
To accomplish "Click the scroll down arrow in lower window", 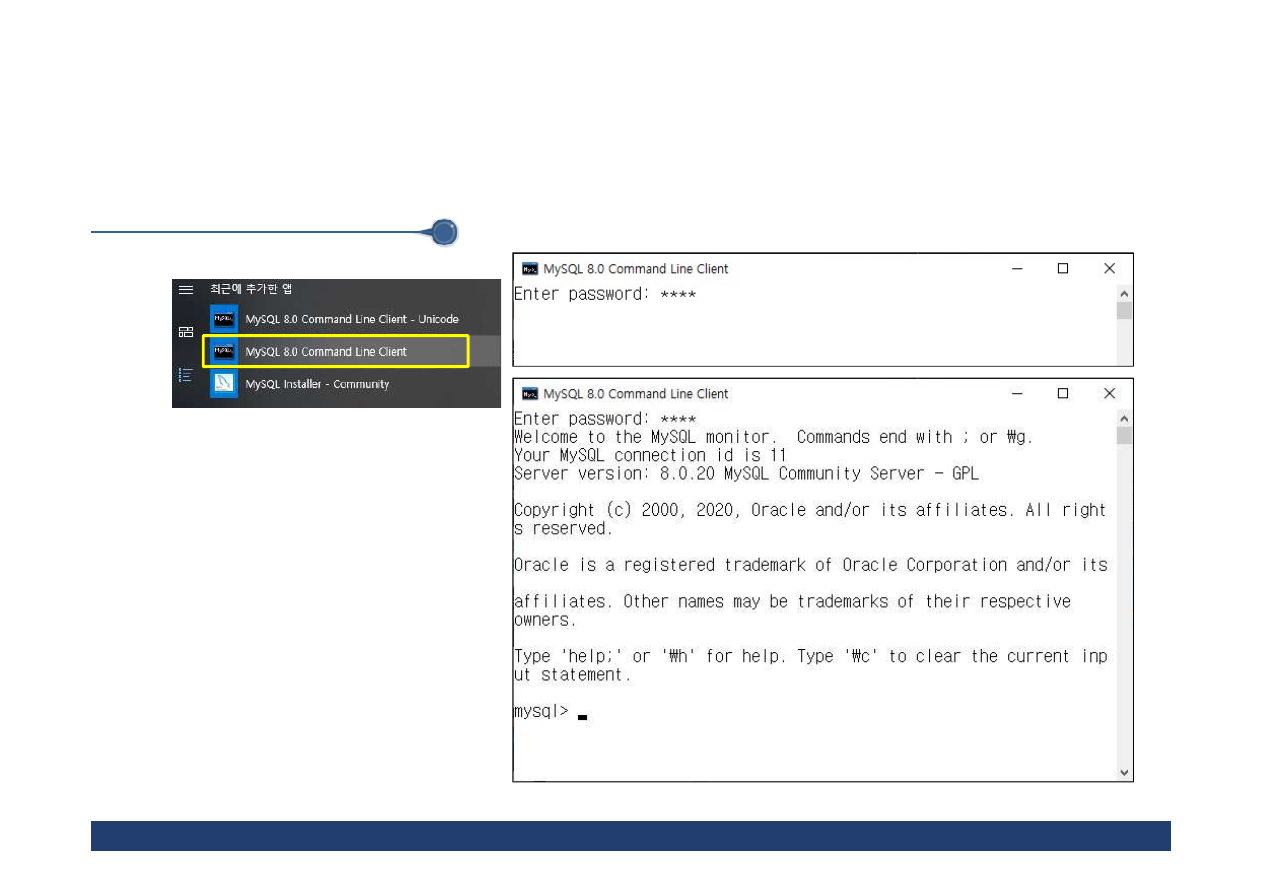I will [1124, 772].
